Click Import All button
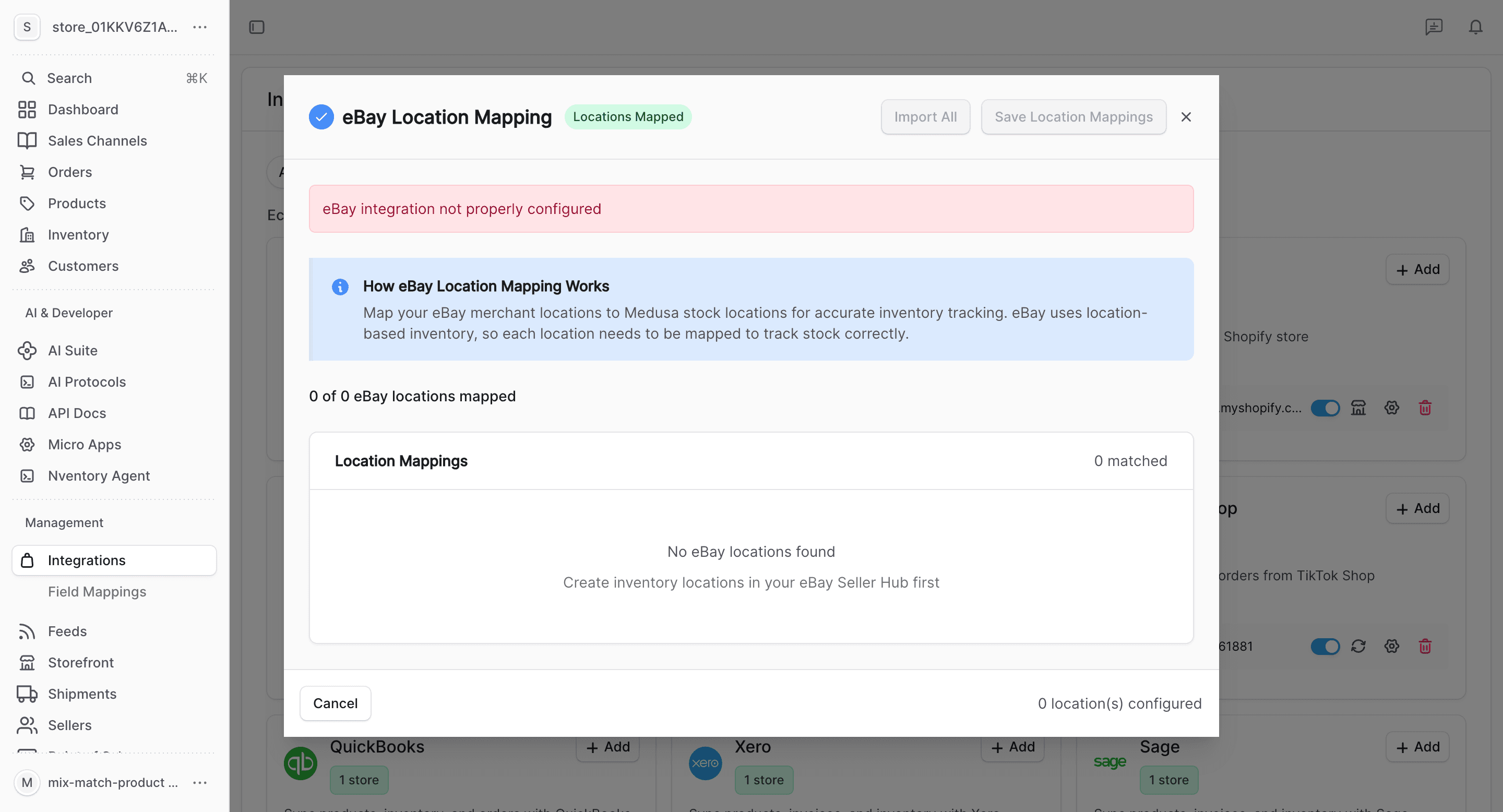This screenshot has height=812, width=1503. [925, 117]
